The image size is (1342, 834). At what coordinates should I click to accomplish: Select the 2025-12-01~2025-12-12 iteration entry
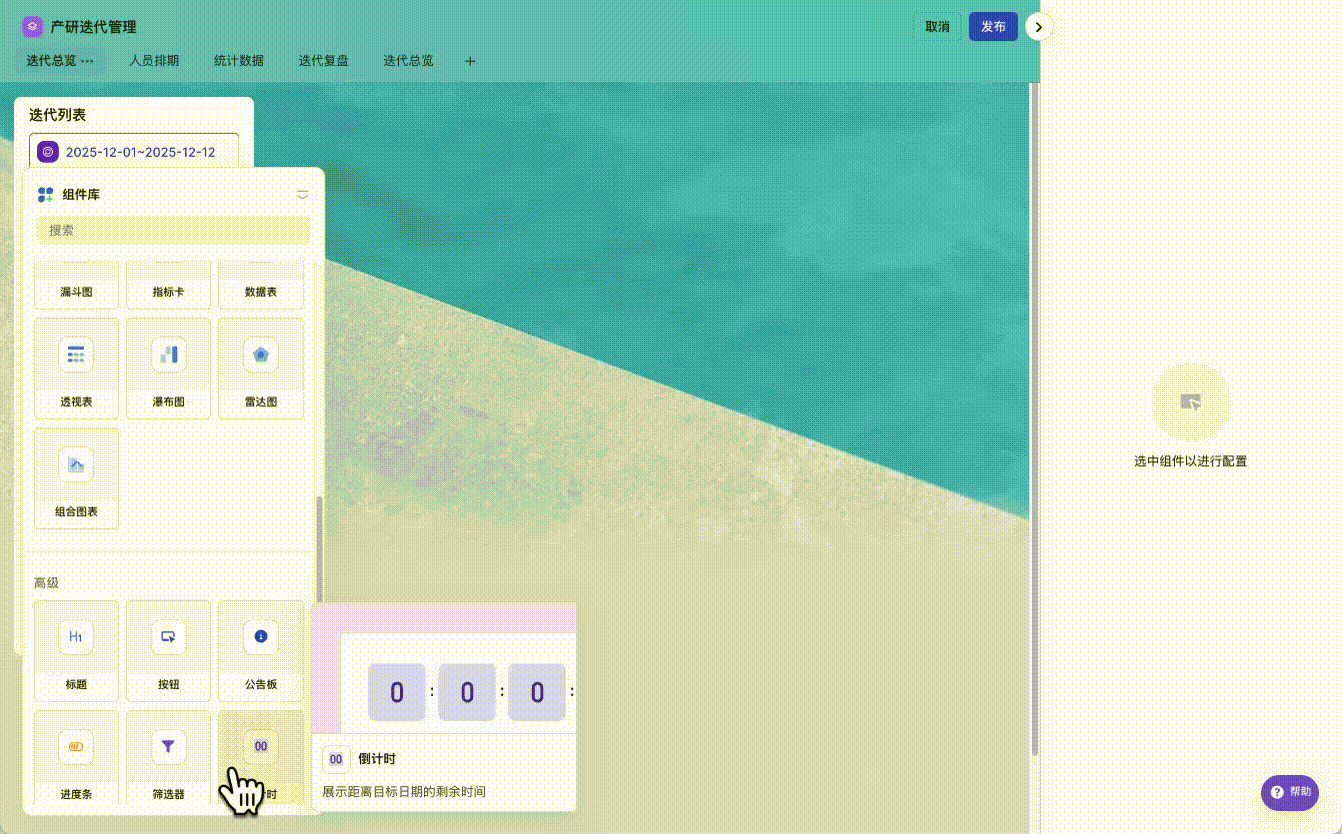[x=134, y=152]
